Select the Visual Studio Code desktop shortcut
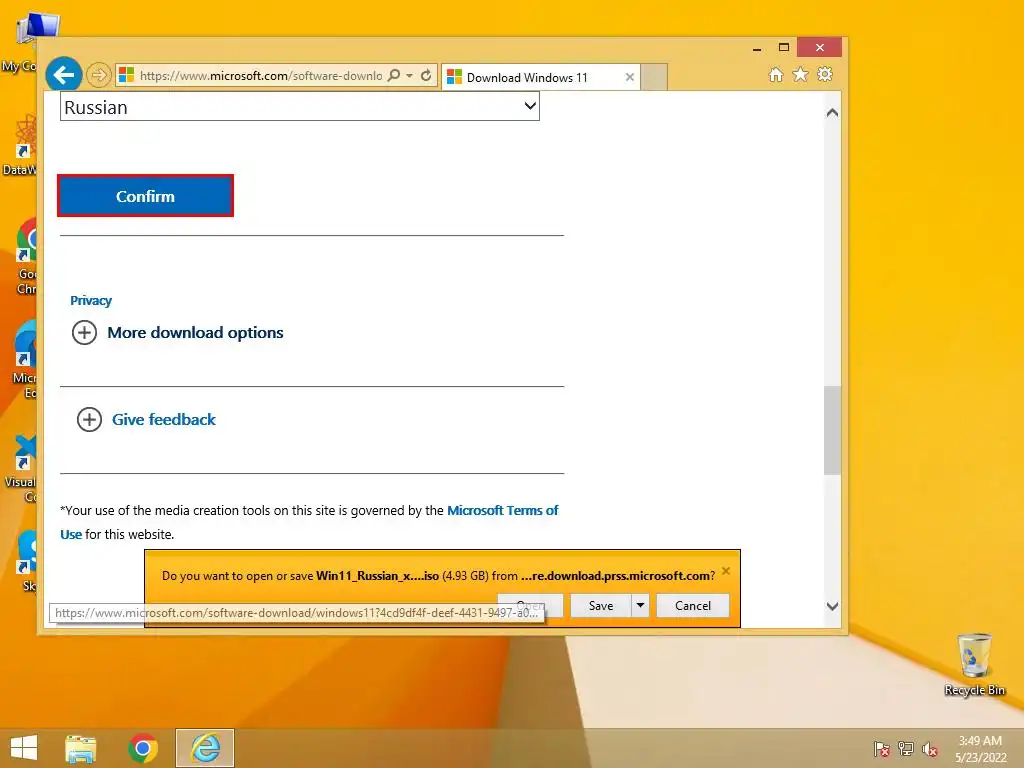1024x768 pixels. tap(21, 468)
